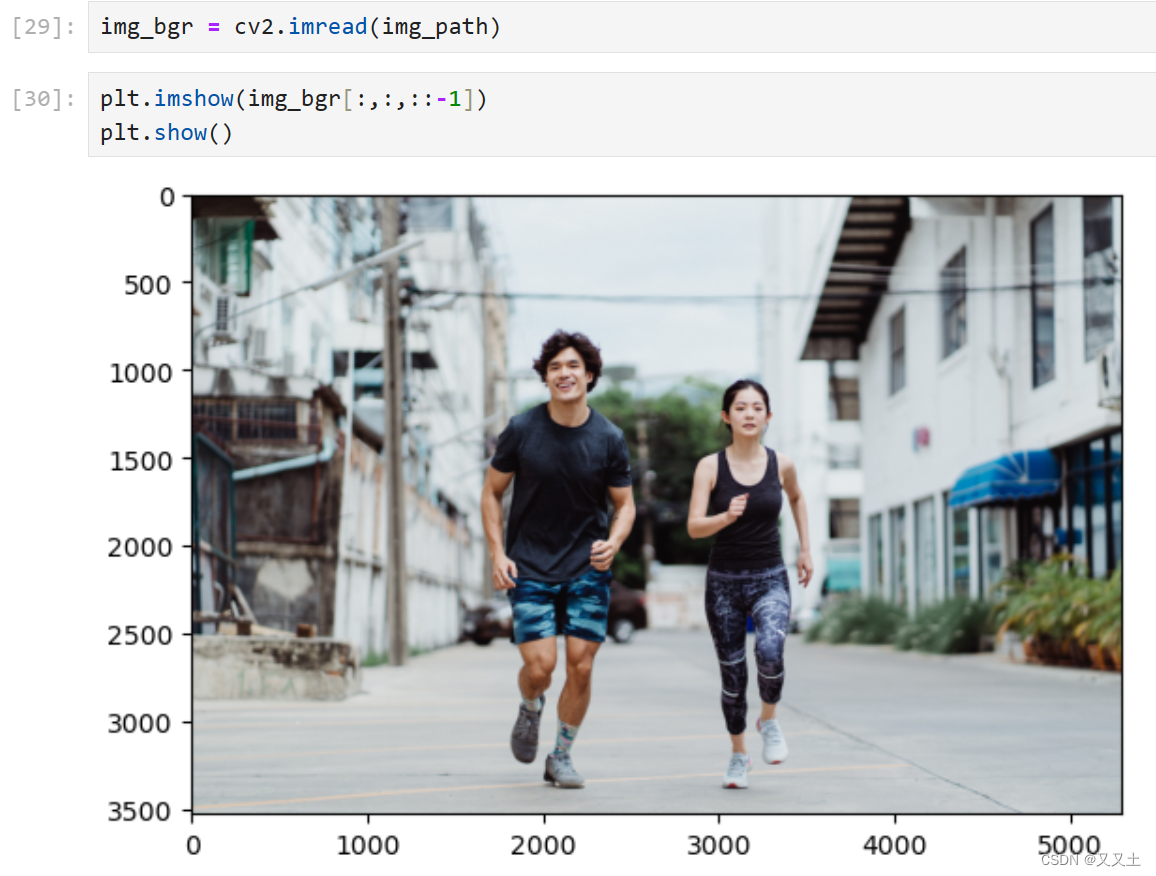Click the -1 slice index in cell 30
This screenshot has width=1156, height=876.
[451, 98]
